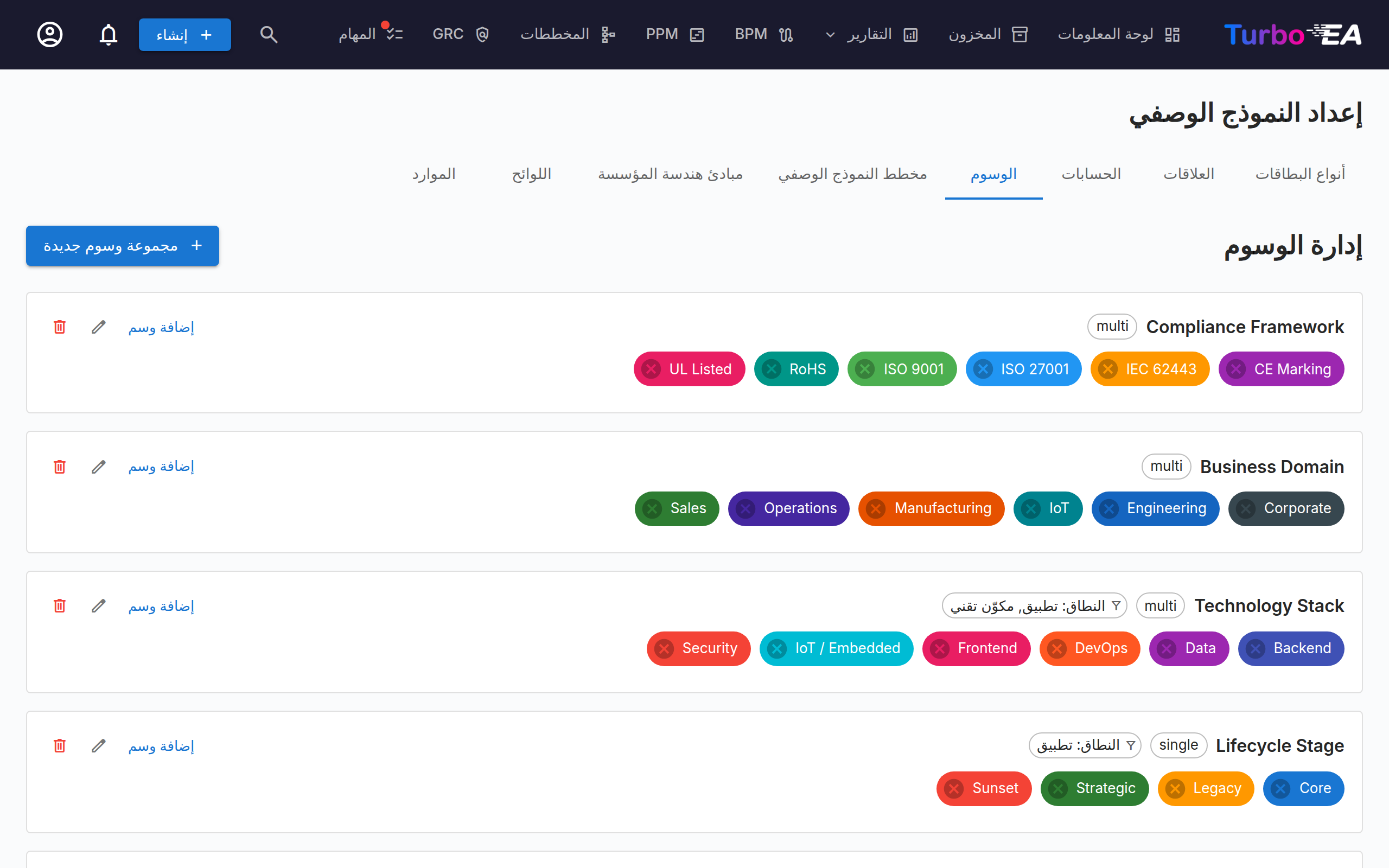Viewport: 1389px width, 868px height.
Task: Remove the RoHS tag
Action: click(772, 368)
